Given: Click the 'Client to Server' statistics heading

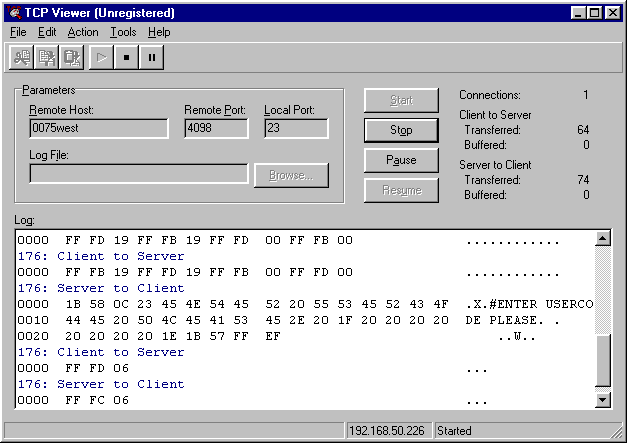Looking at the screenshot, I should click(495, 115).
